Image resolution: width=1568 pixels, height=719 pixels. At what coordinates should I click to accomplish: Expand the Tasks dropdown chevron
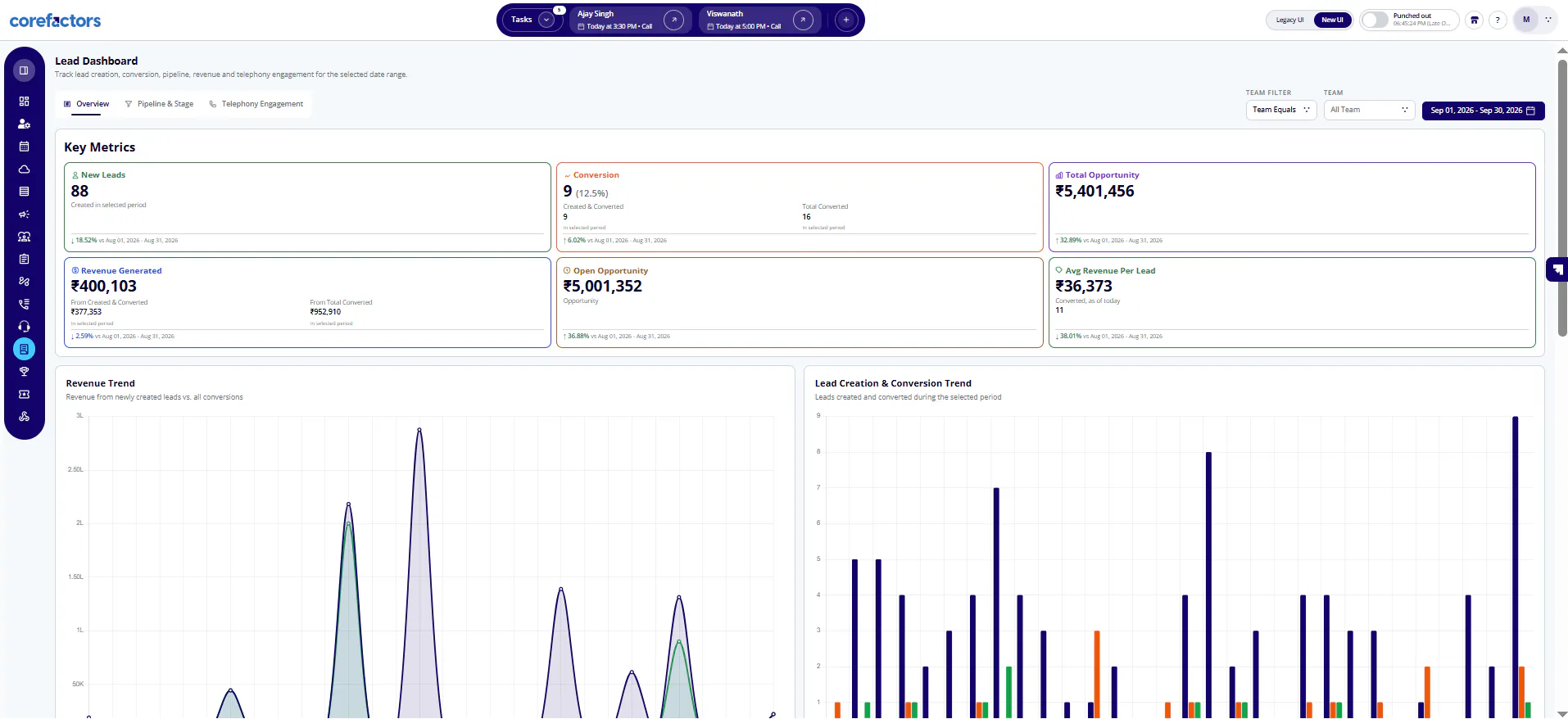pyautogui.click(x=546, y=20)
